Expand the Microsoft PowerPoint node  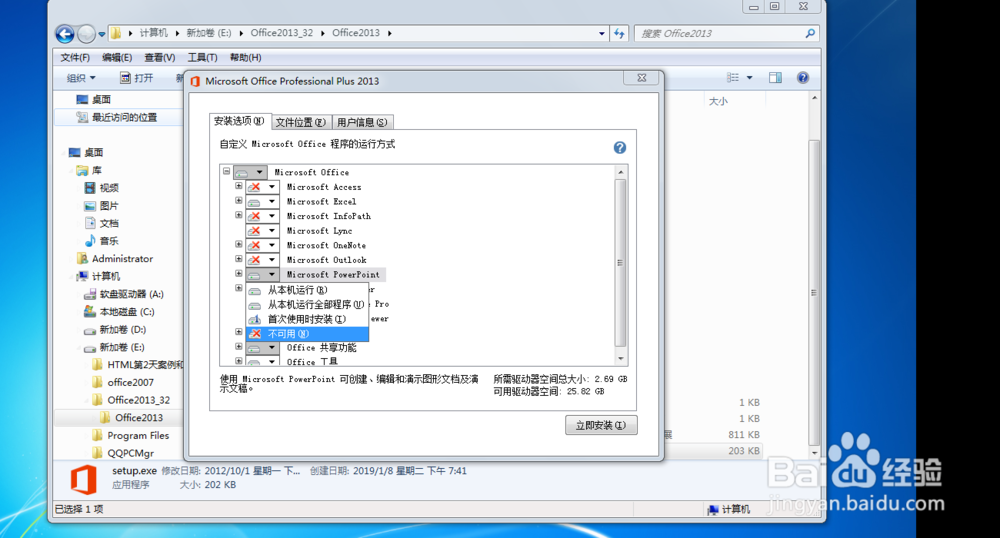(239, 274)
